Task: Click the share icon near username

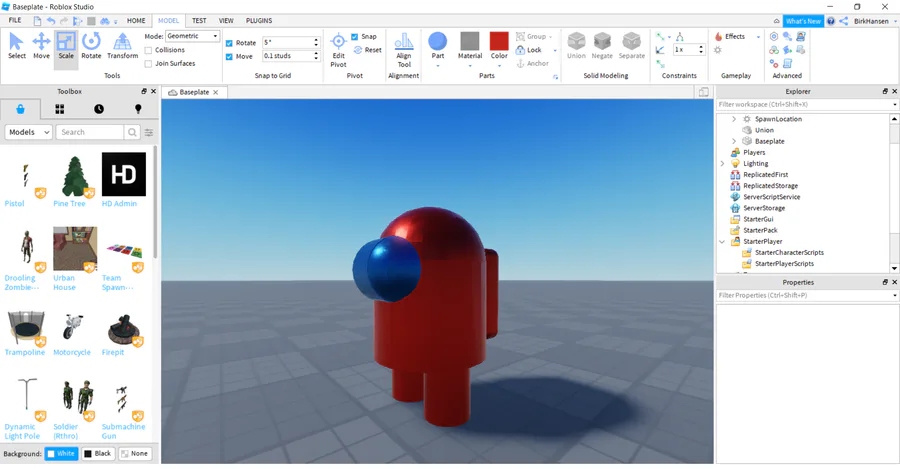Action: (x=843, y=21)
